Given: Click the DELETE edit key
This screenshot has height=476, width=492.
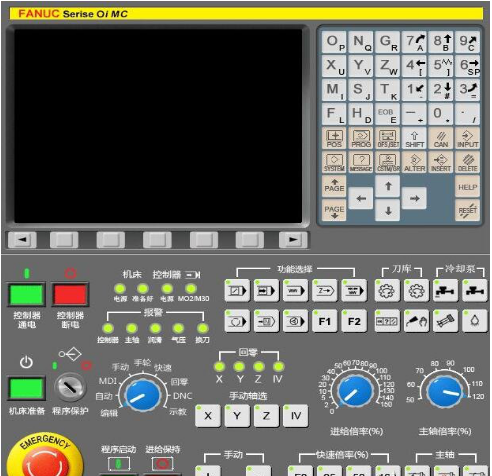Looking at the screenshot, I should (467, 162).
